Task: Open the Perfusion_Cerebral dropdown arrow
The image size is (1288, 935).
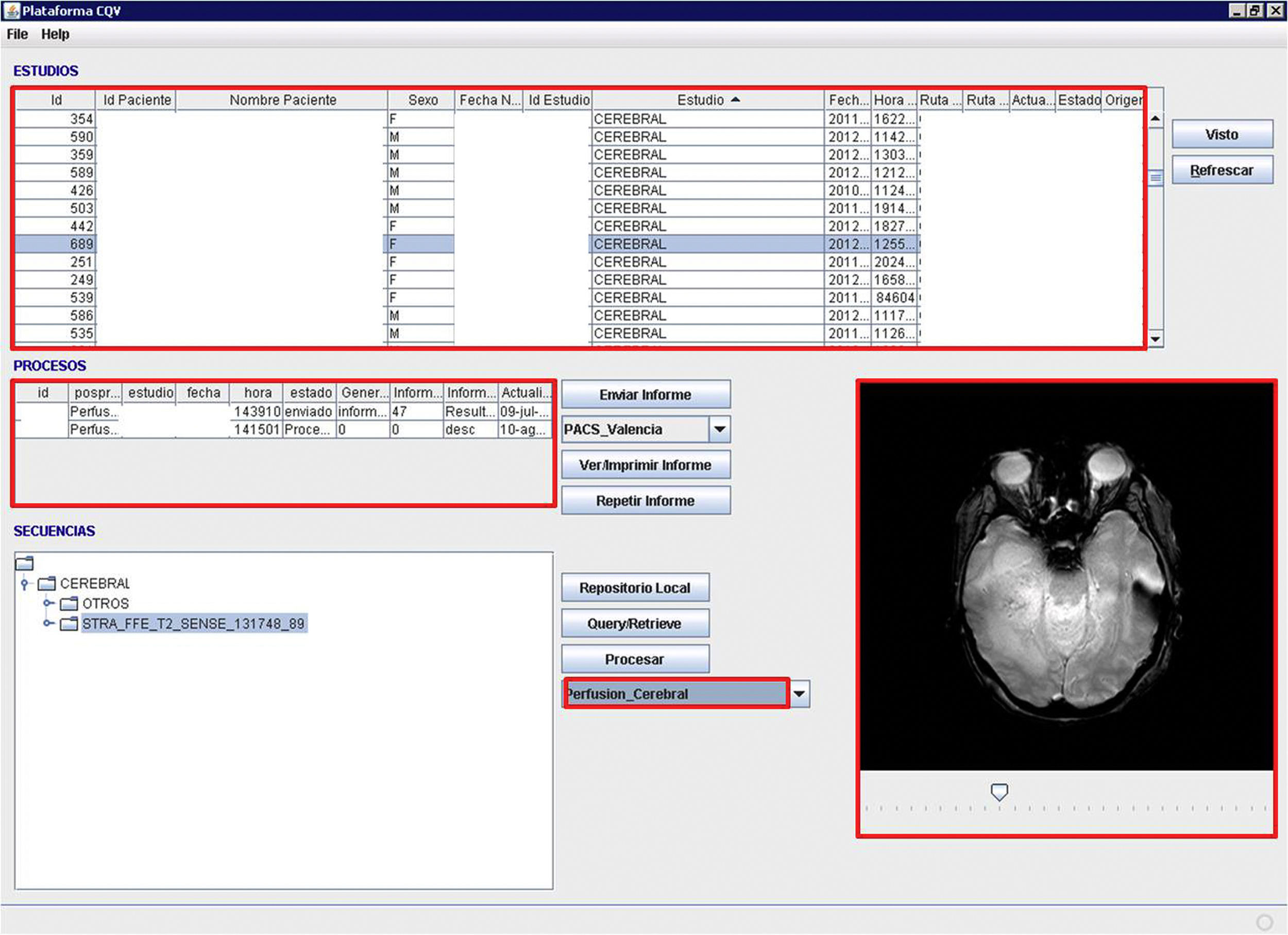Action: coord(799,694)
